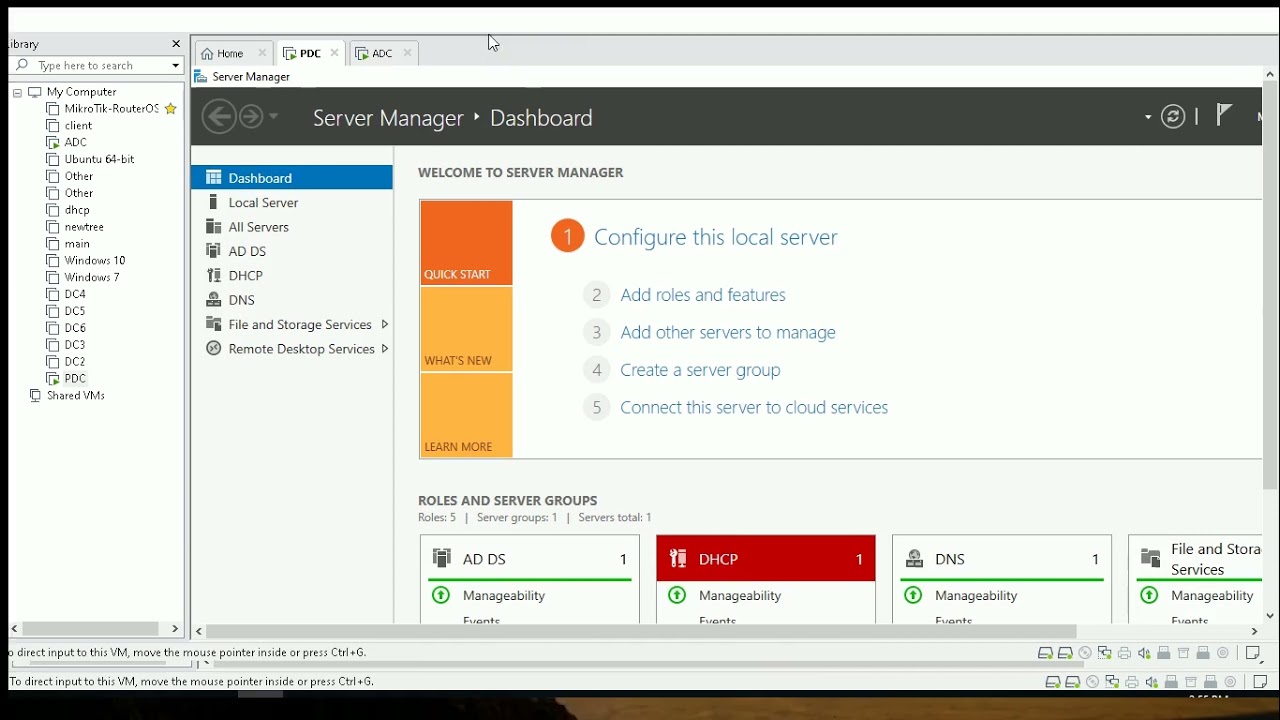Collapse the My Computer tree node
The image size is (1280, 720).
coord(17,92)
